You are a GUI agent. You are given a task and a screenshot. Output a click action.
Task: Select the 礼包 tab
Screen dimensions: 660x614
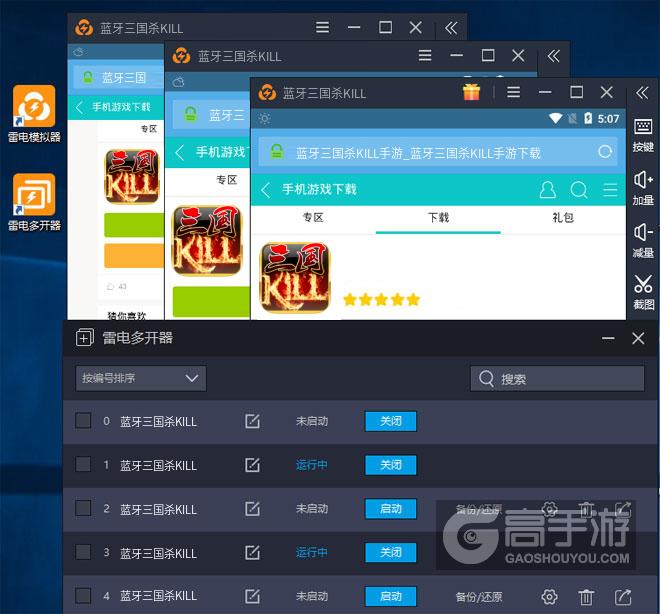pos(563,218)
